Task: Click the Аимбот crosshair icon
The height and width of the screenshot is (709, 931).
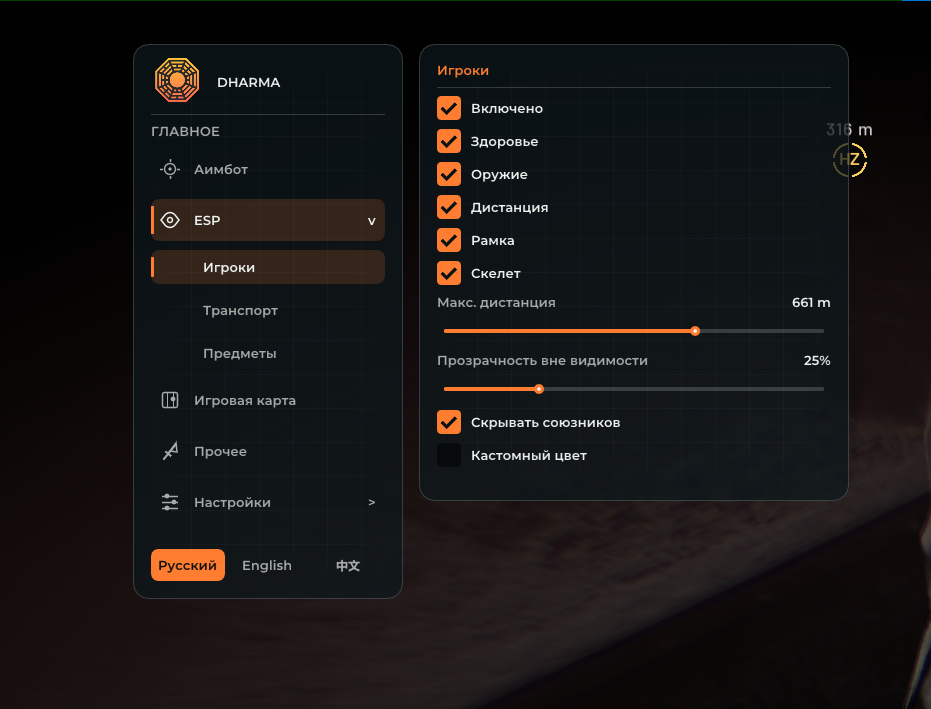Action: click(170, 169)
